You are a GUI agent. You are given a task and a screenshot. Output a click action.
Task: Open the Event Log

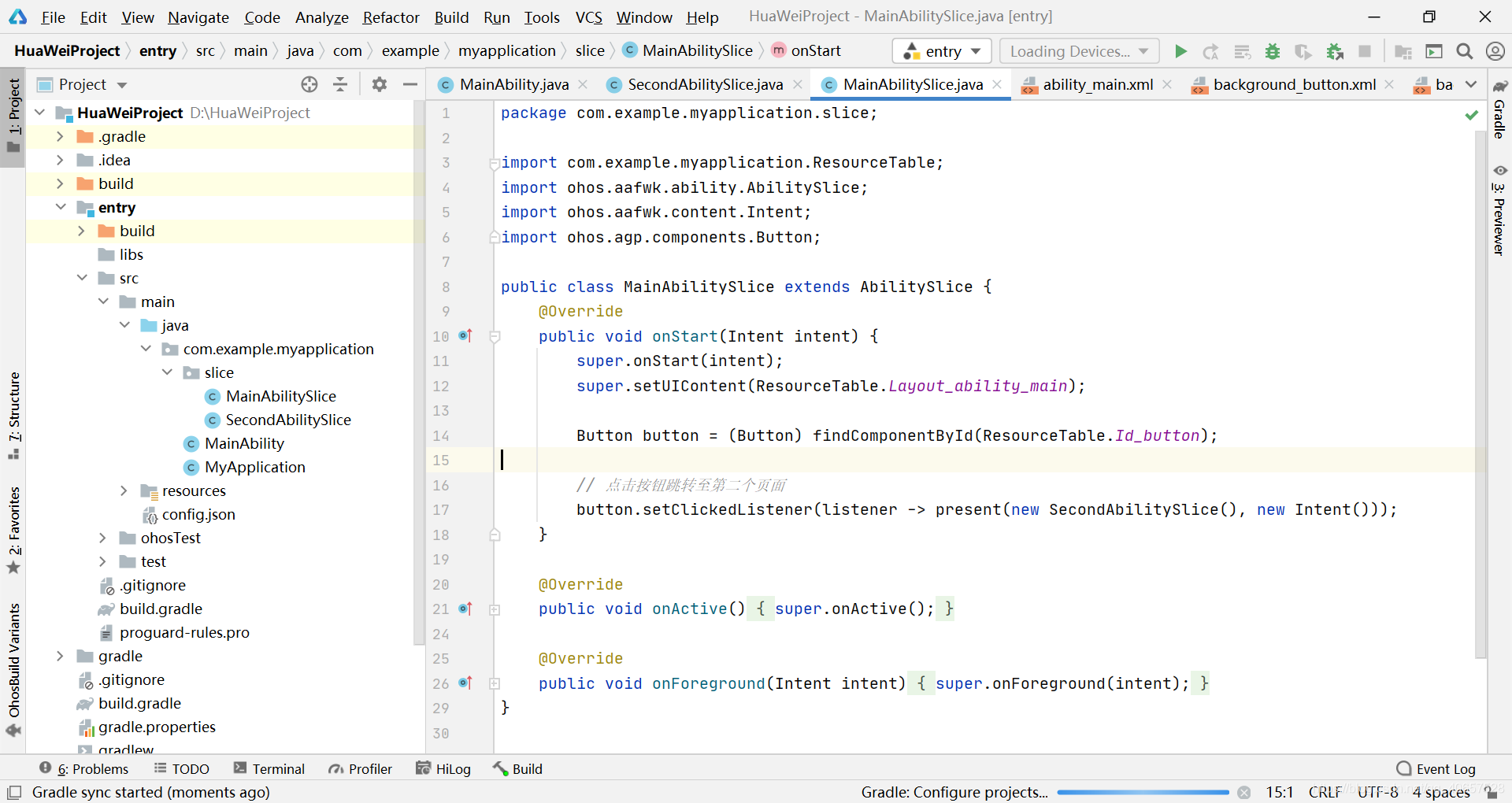1436,769
